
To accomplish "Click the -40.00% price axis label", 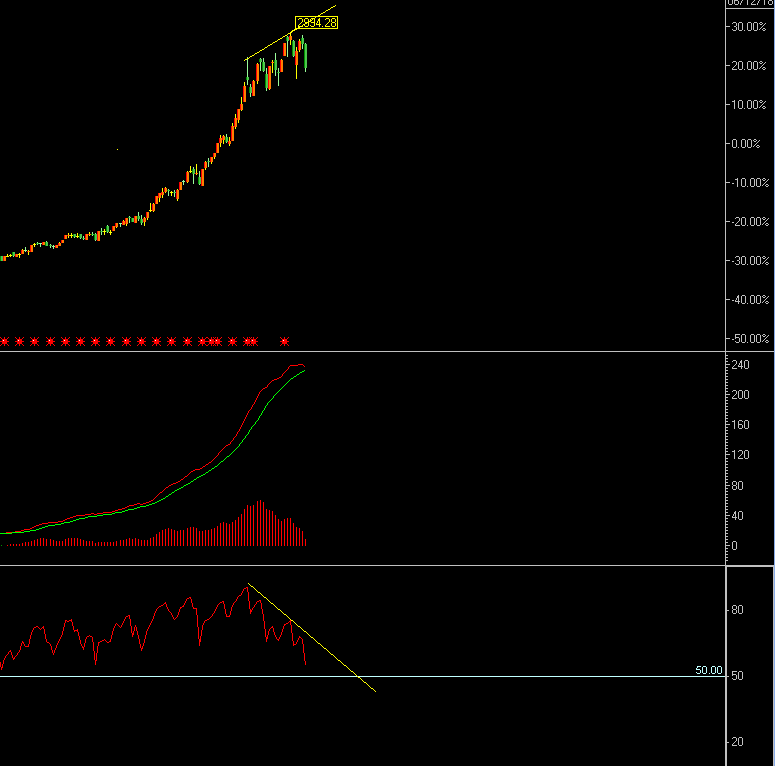I will tap(750, 300).
